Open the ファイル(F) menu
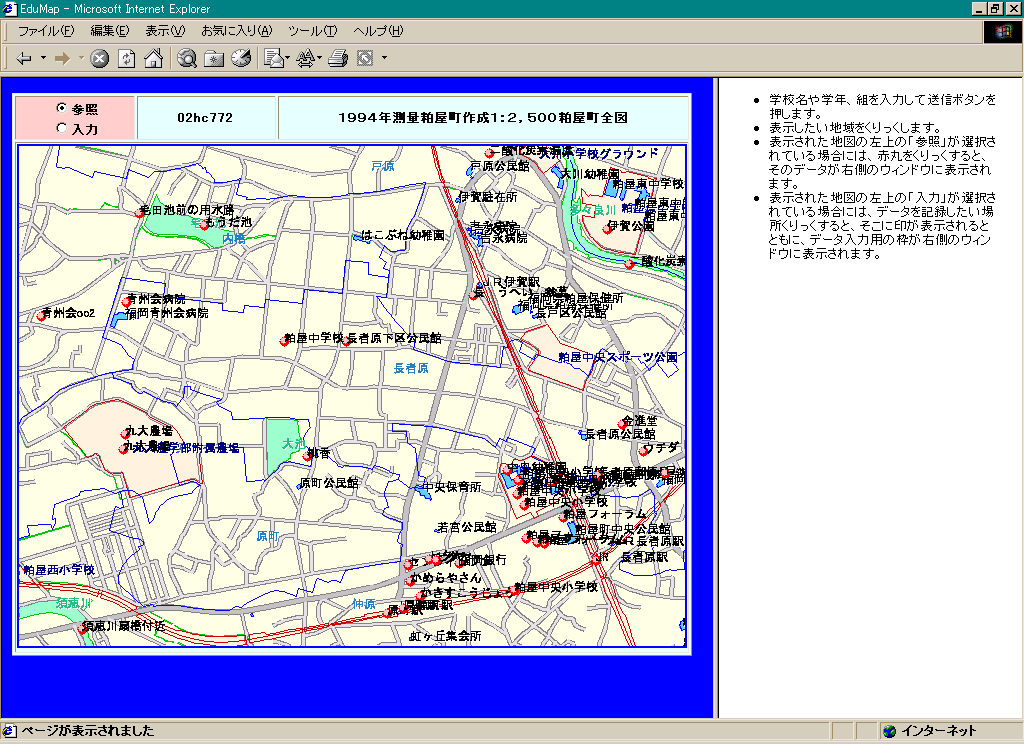Screen dimensions: 1024x744 [45, 31]
